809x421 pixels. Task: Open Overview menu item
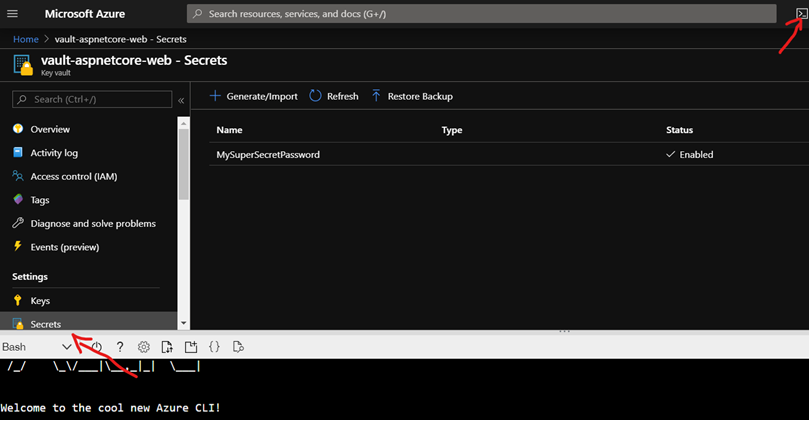coord(50,129)
